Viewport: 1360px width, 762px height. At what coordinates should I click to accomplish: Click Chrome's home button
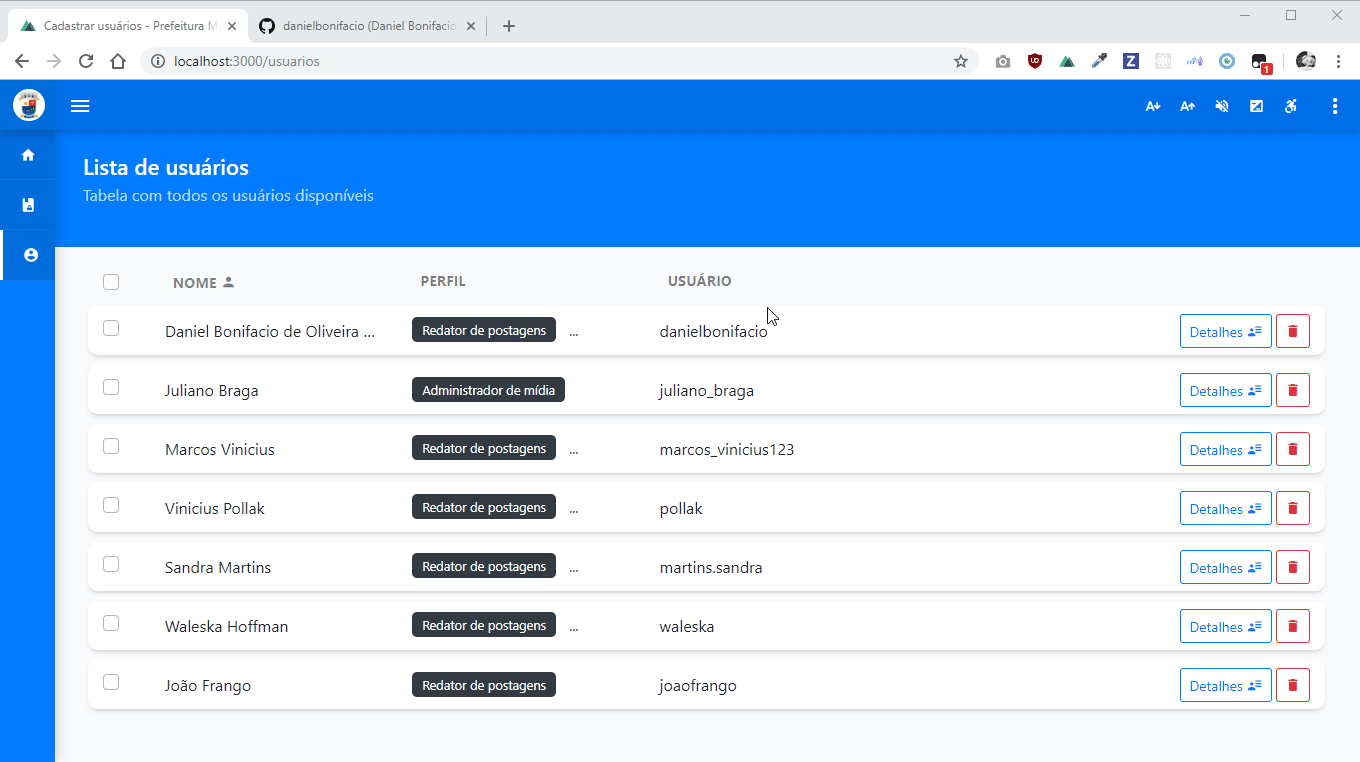118,61
